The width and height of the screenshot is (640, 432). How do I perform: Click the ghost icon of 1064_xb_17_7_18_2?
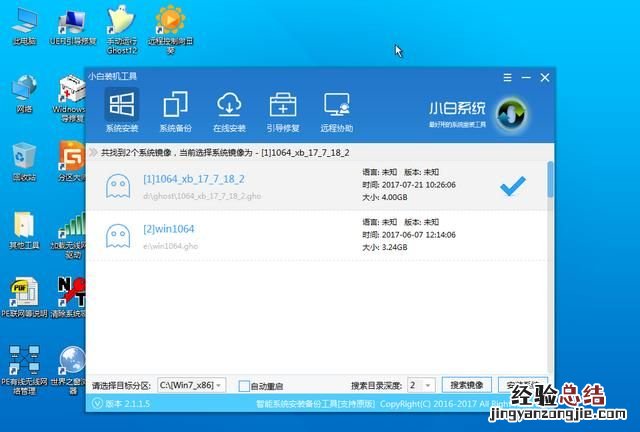[118, 186]
